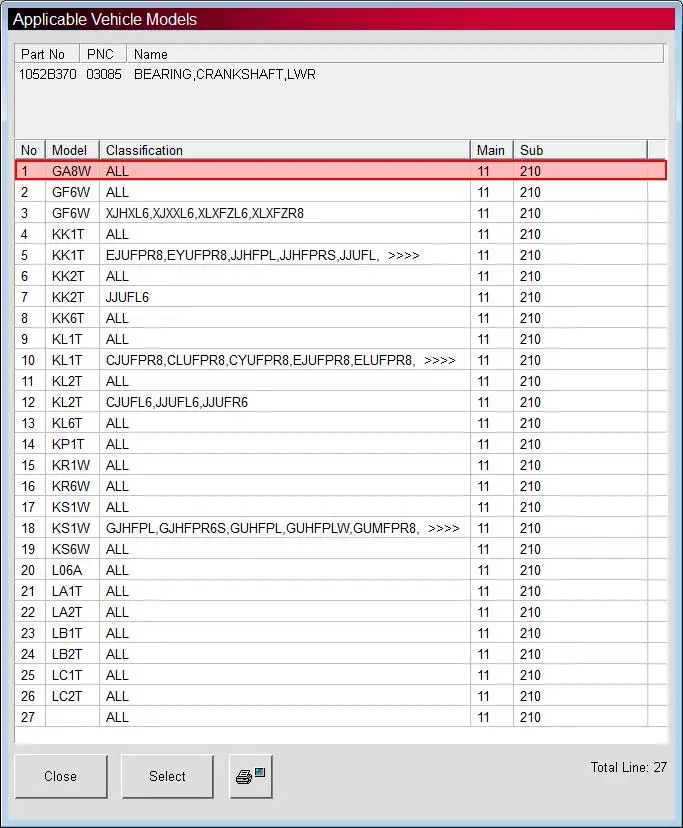Click the Part No header
The image size is (683, 828).
[47, 54]
